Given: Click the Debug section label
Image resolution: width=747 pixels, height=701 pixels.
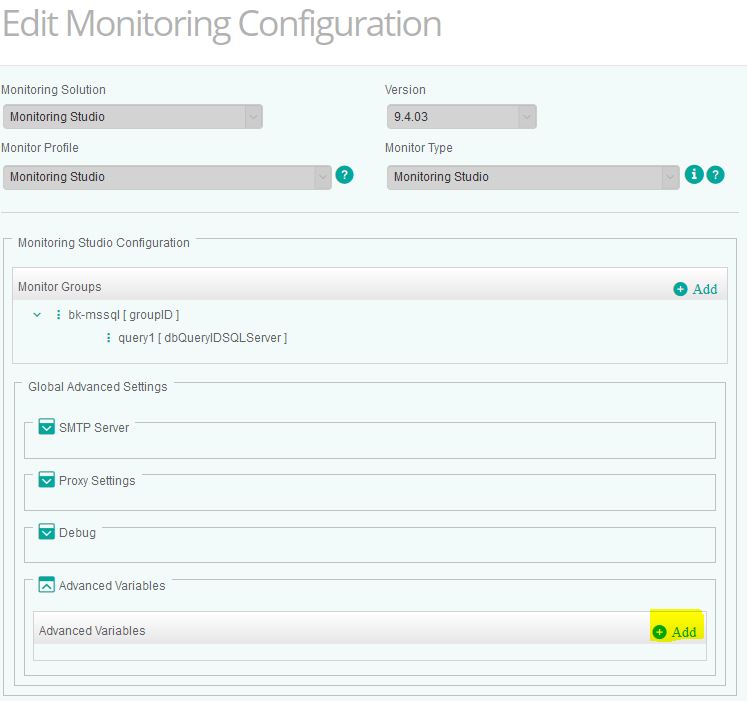Looking at the screenshot, I should click(x=77, y=532).
